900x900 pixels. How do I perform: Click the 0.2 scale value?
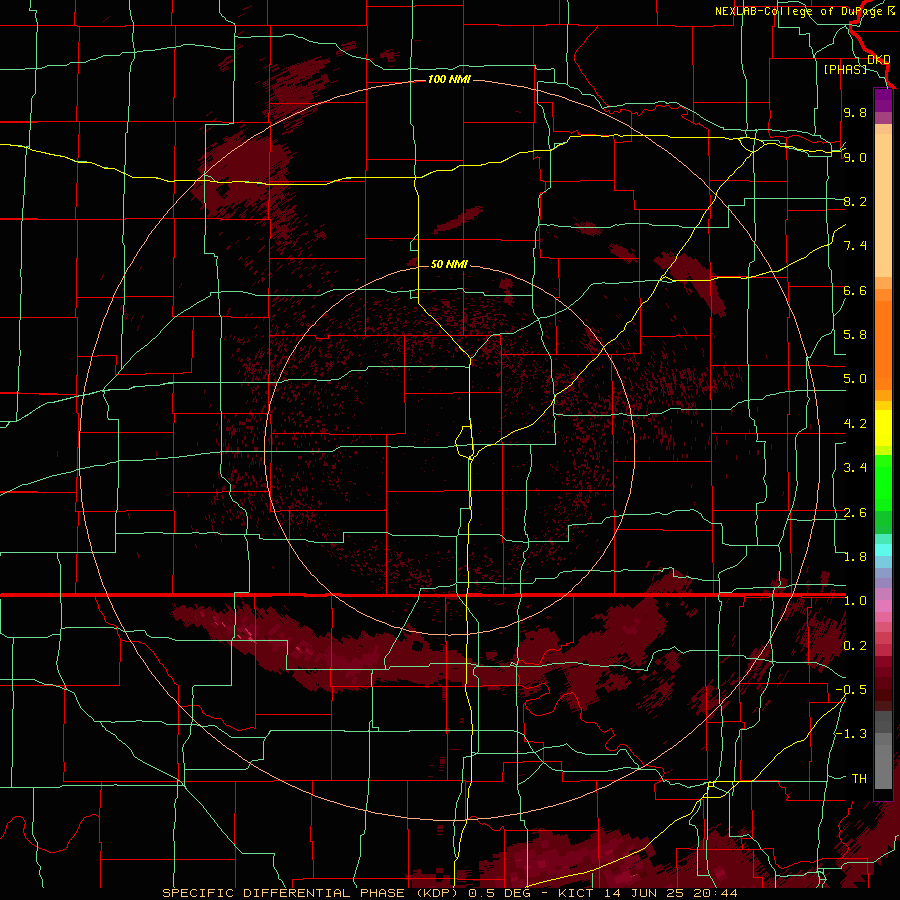(855, 646)
